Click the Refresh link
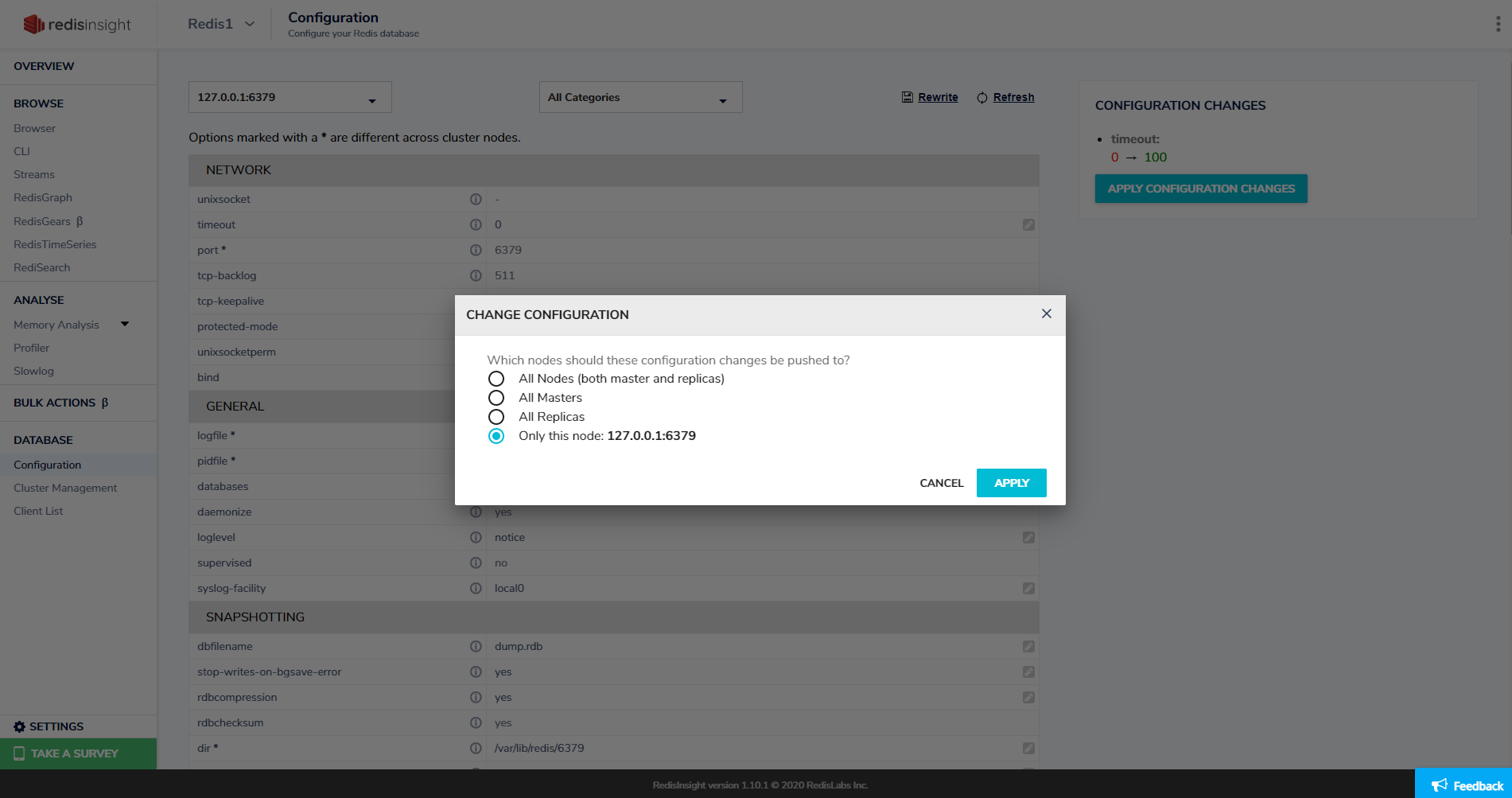Image resolution: width=1512 pixels, height=798 pixels. [x=1014, y=97]
